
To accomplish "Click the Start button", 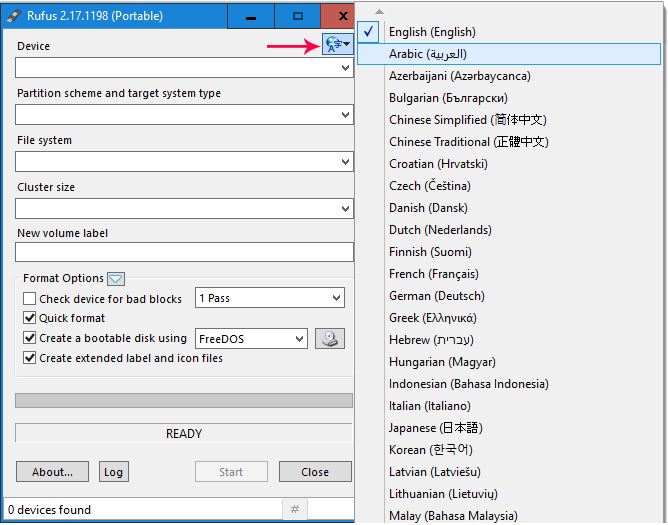I will pos(231,472).
